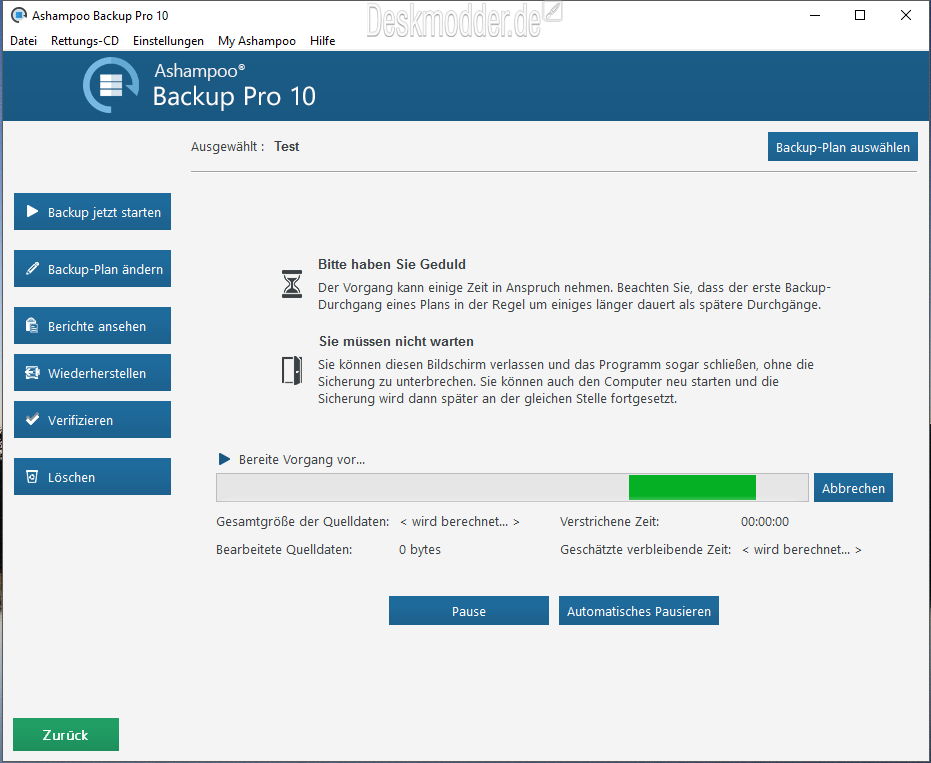Viewport: 931px width, 763px height.
Task: Click the hourglass icon beside Bitte haben Sie Geduld
Action: tap(292, 284)
